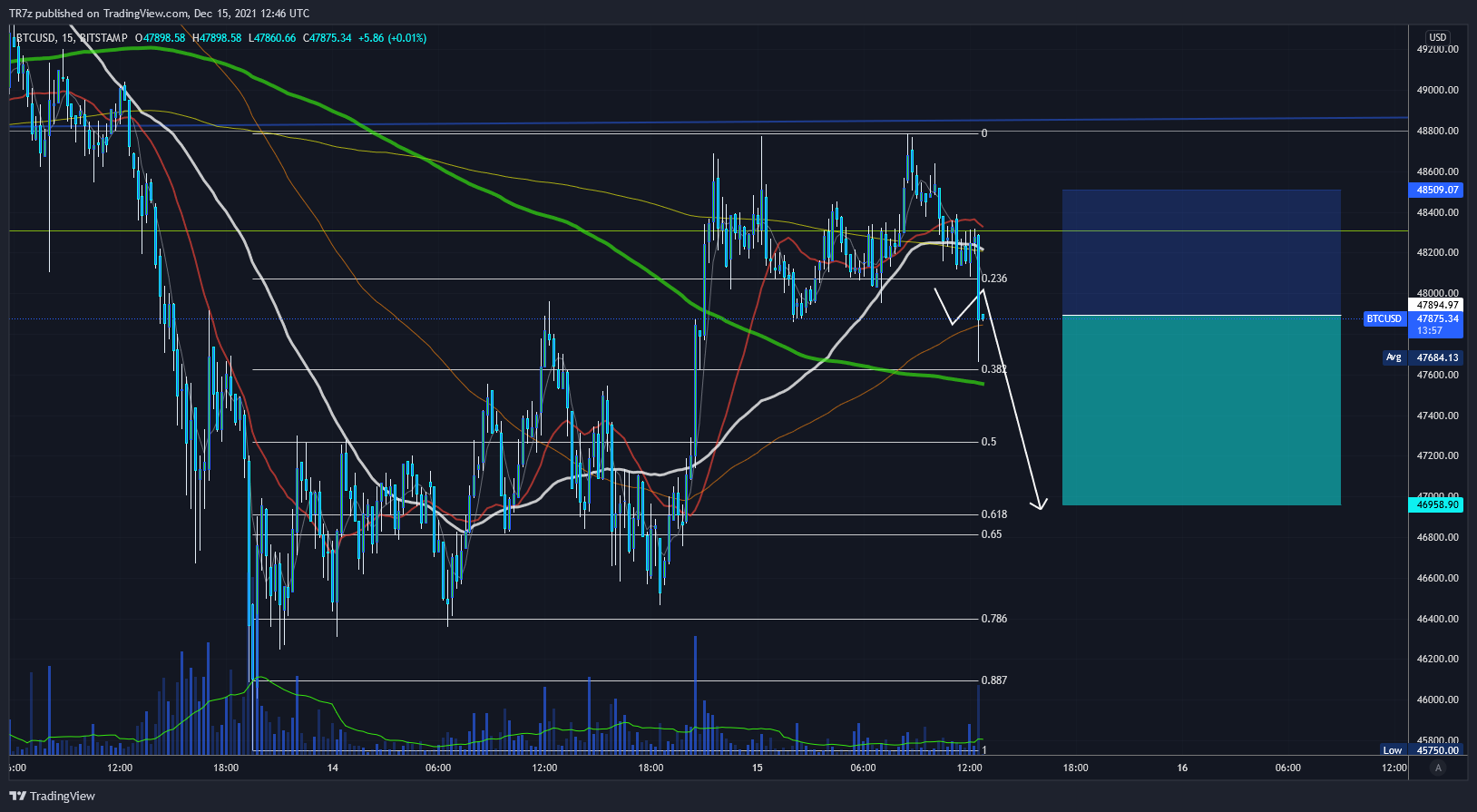This screenshot has width=1477, height=812.
Task: Click the 'TR7z published on TradingView.com' header text
Action: click(x=100, y=14)
